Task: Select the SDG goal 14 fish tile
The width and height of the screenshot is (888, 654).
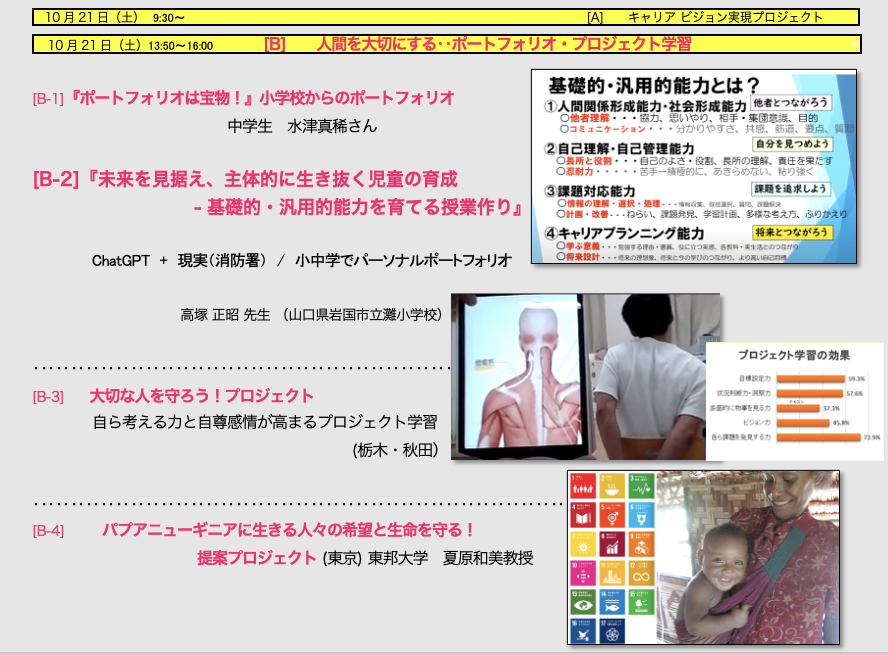Action: point(612,602)
